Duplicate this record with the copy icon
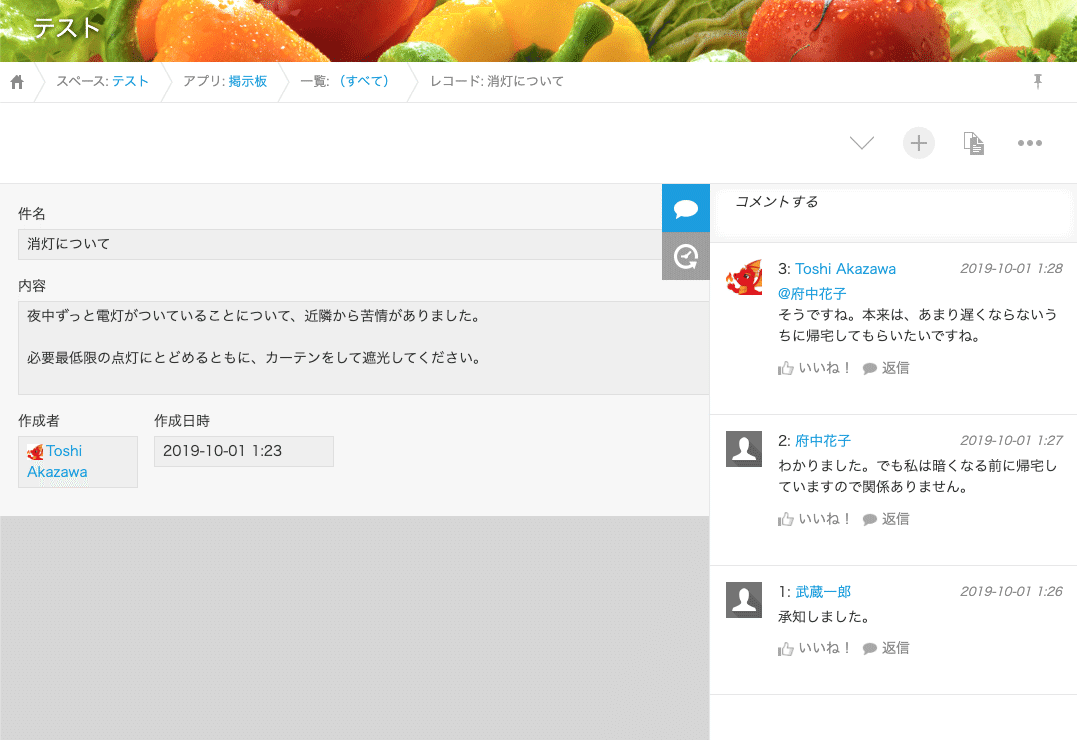Viewport: 1077px width, 740px height. [x=973, y=143]
